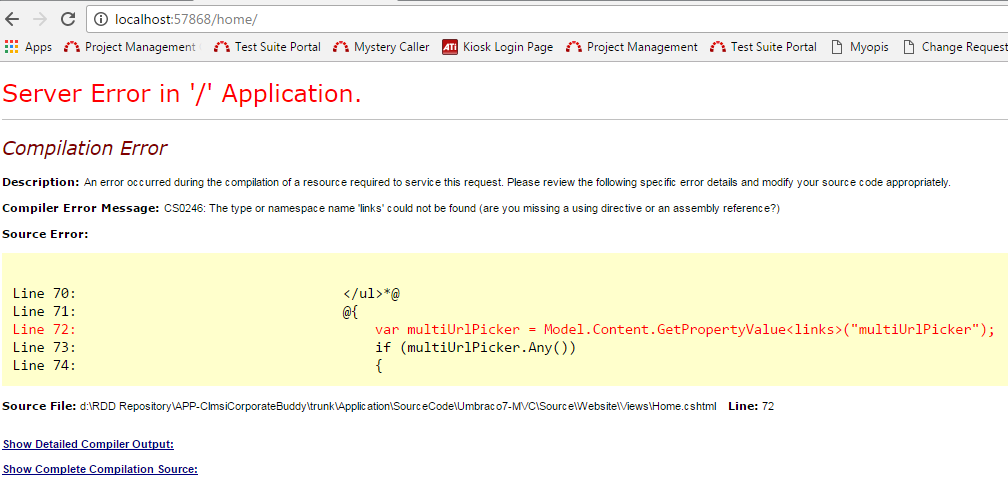Click the Mystery Caller bookmark favicon

pyautogui.click(x=341, y=47)
